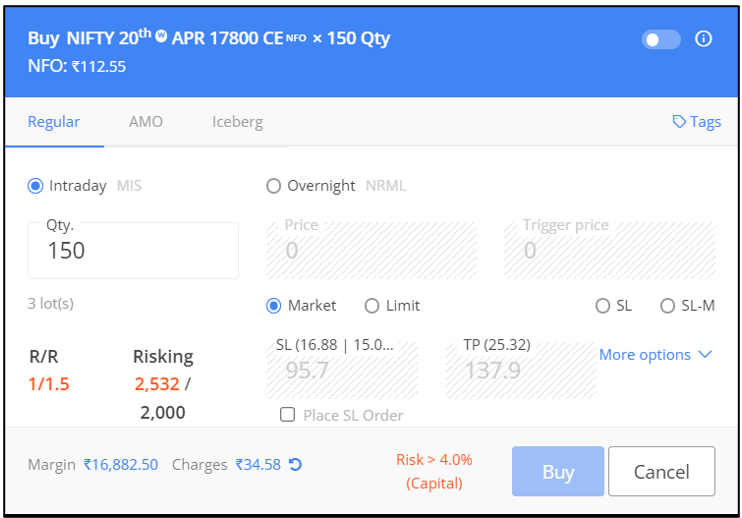Select the SL-M order type
Viewport: 742px width, 518px height.
tap(668, 305)
